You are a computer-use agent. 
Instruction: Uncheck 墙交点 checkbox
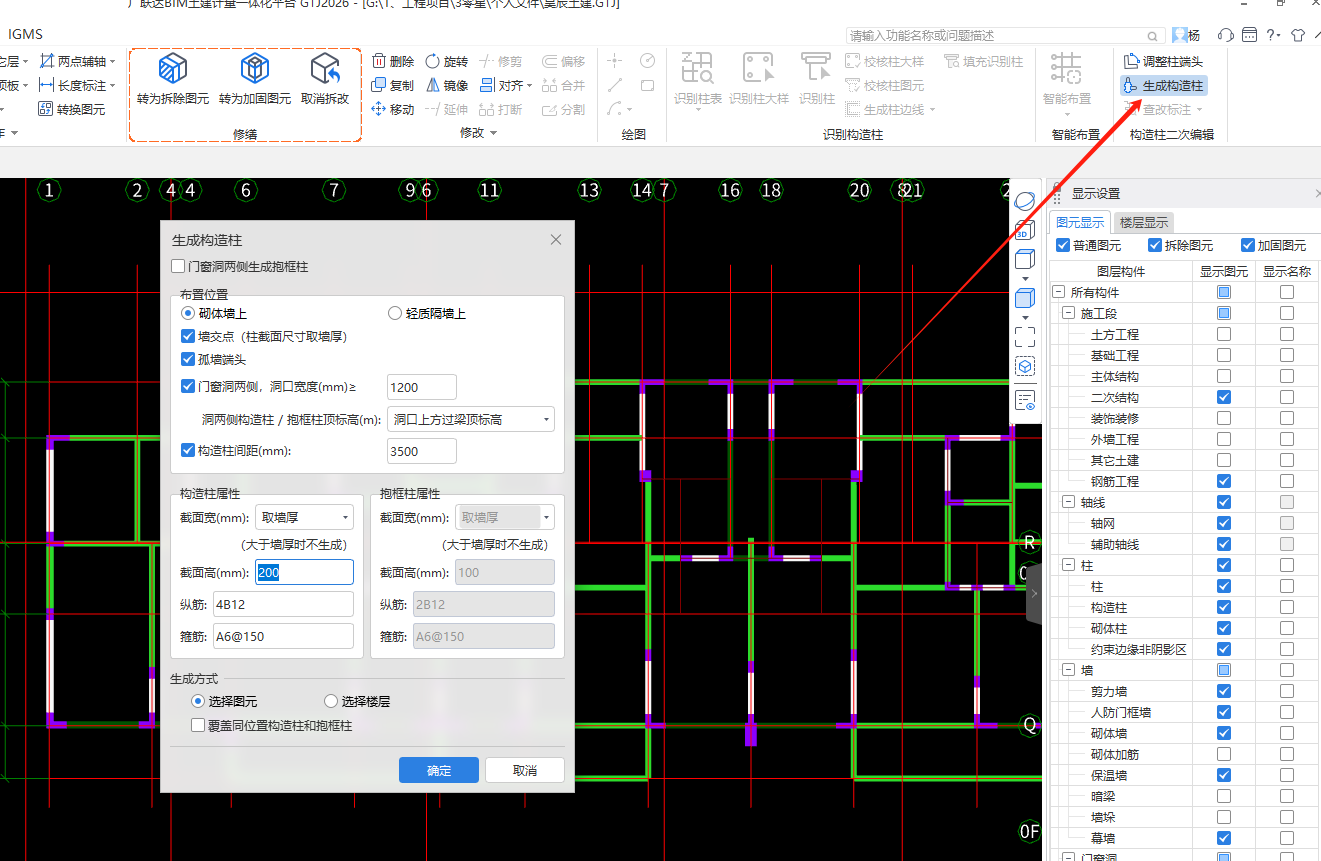(188, 336)
